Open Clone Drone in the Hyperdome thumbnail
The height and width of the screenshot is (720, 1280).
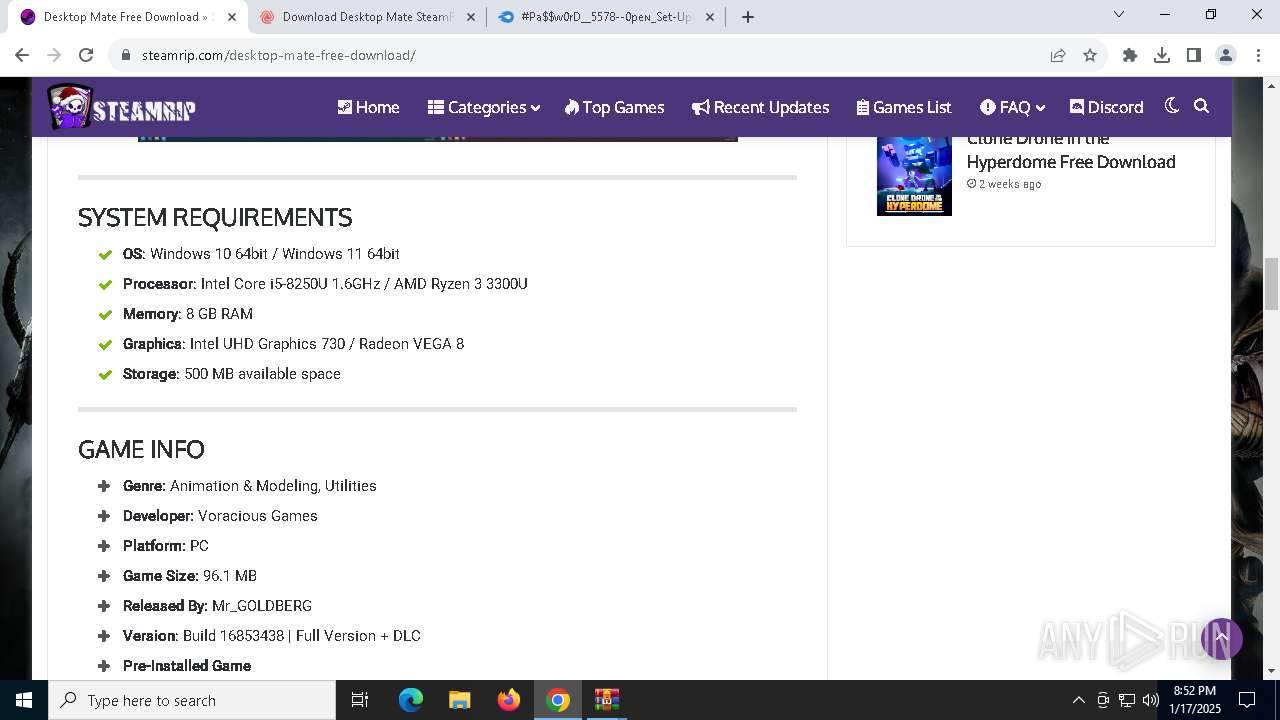914,176
